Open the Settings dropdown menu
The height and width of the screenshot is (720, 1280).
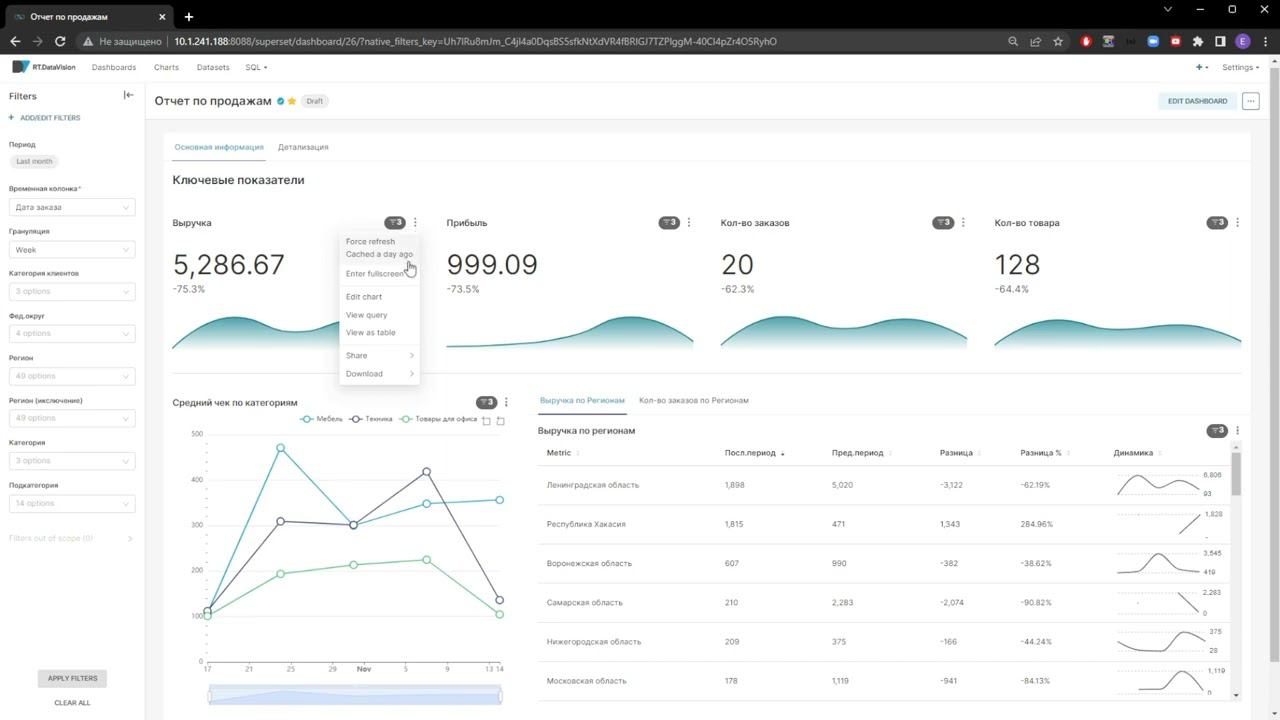tap(1240, 67)
